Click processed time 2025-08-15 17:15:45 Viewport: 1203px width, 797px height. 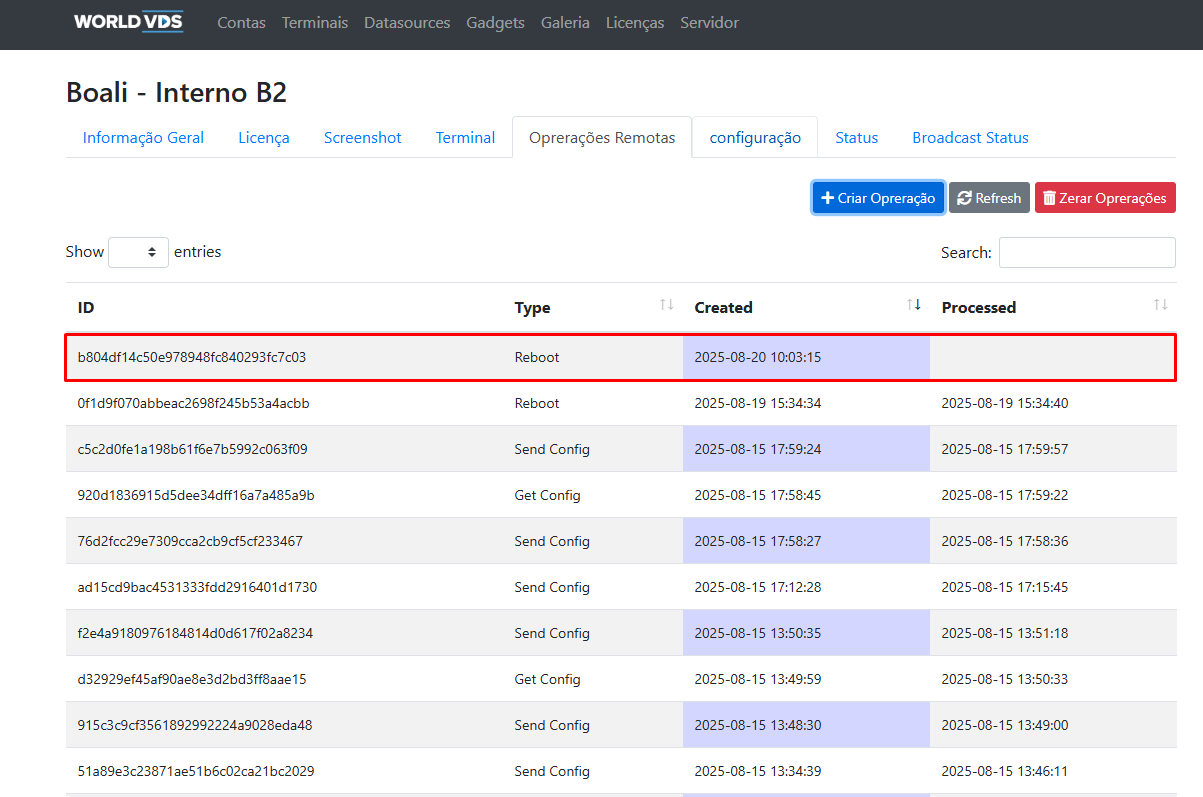point(1005,587)
